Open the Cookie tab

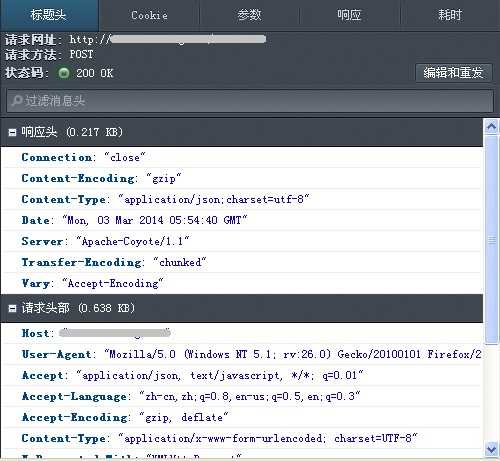click(149, 15)
